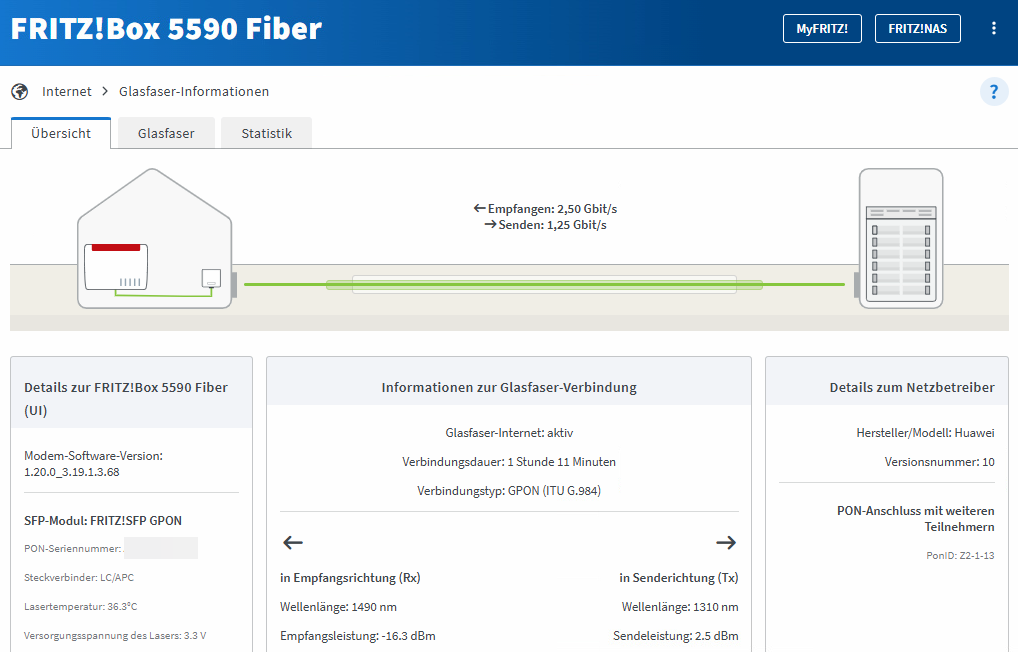Click the Steckverbinder: LC/APC entry
Screen dimensions: 1018x652
(x=79, y=577)
